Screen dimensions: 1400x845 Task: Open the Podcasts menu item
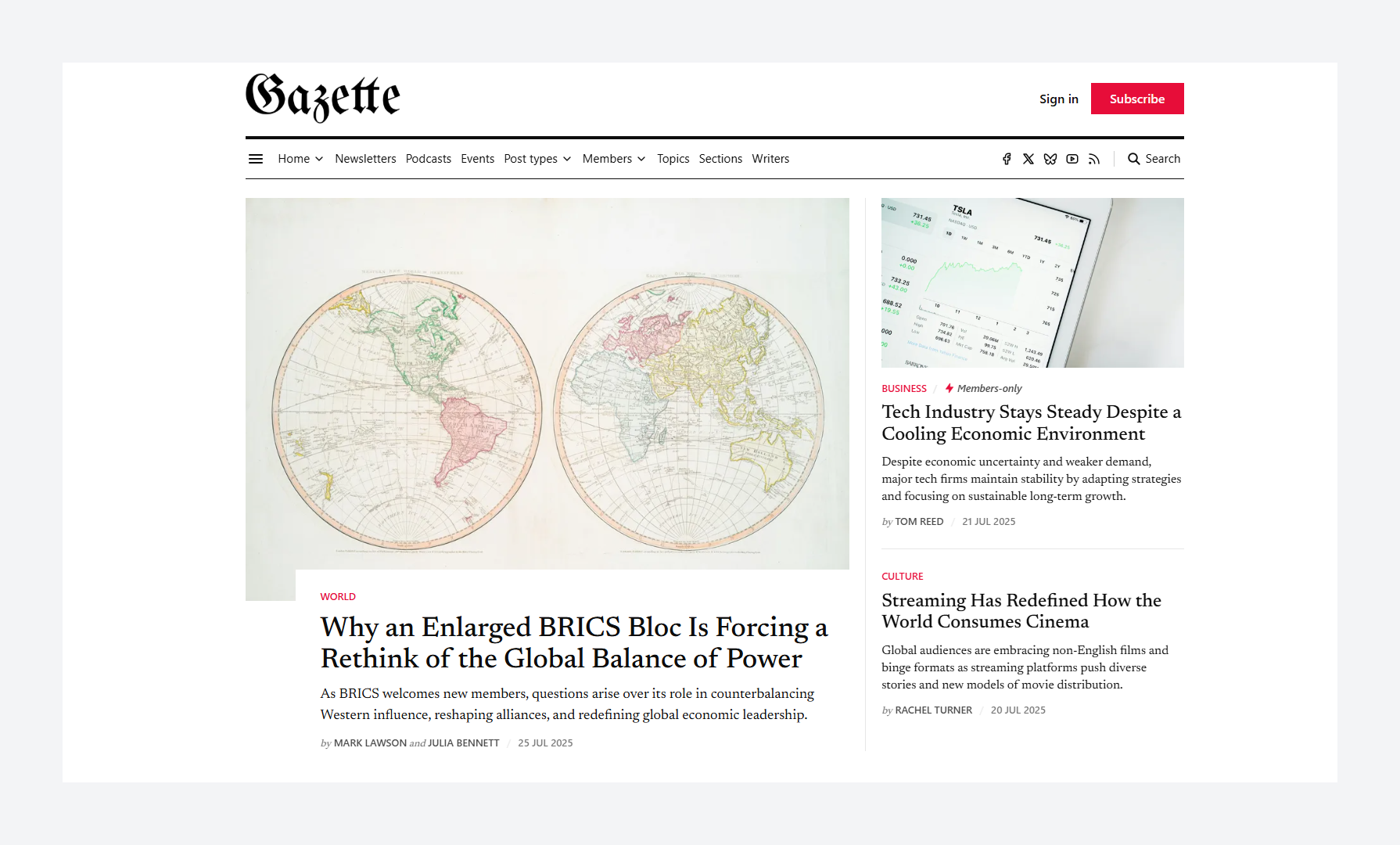[x=428, y=159]
